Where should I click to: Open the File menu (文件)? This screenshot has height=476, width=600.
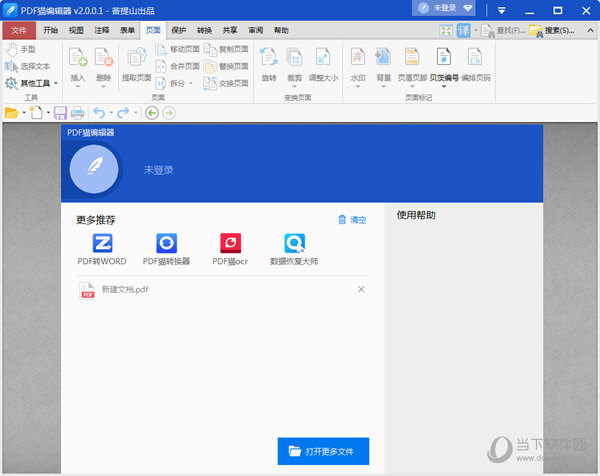click(x=19, y=30)
